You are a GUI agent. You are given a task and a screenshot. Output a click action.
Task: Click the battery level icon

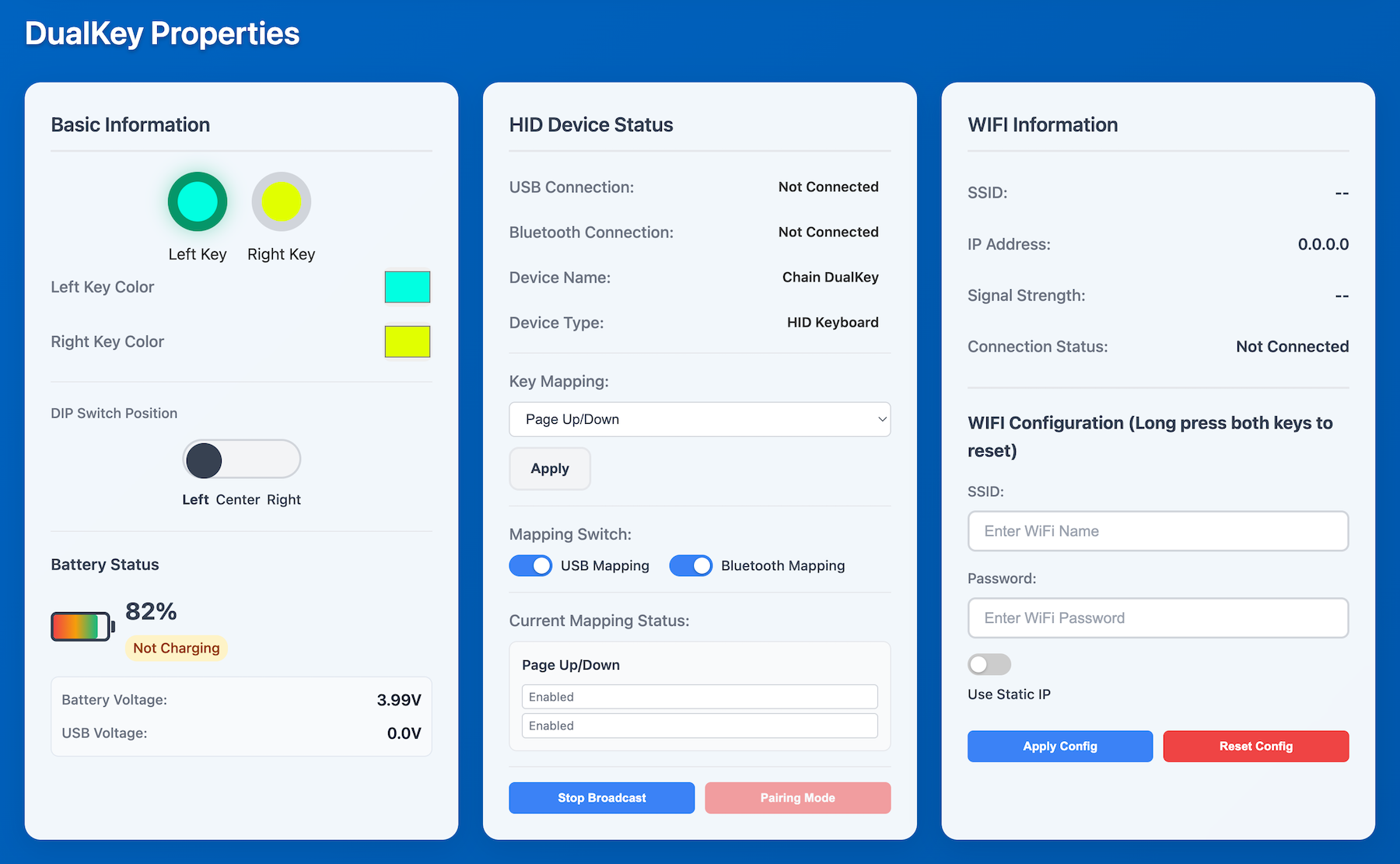coord(82,626)
